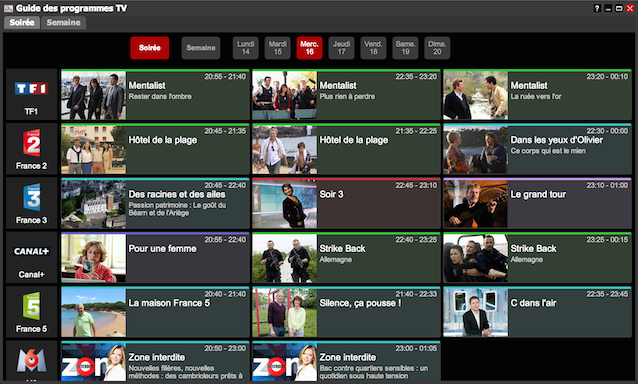
Task: Select the Vend. 18 day button
Action: pyautogui.click(x=373, y=48)
